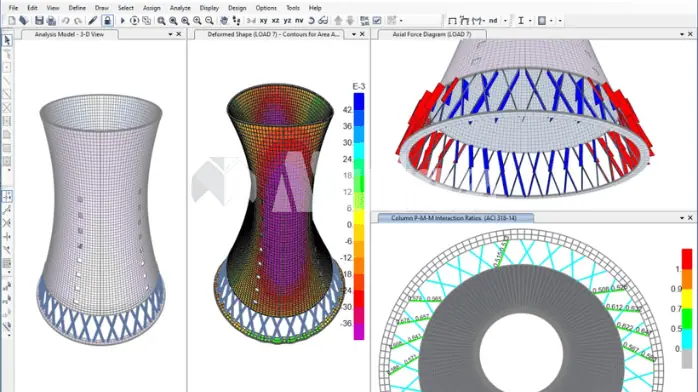Click the Rotate 3D view icon
The width and height of the screenshot is (698, 392).
pos(311,20)
